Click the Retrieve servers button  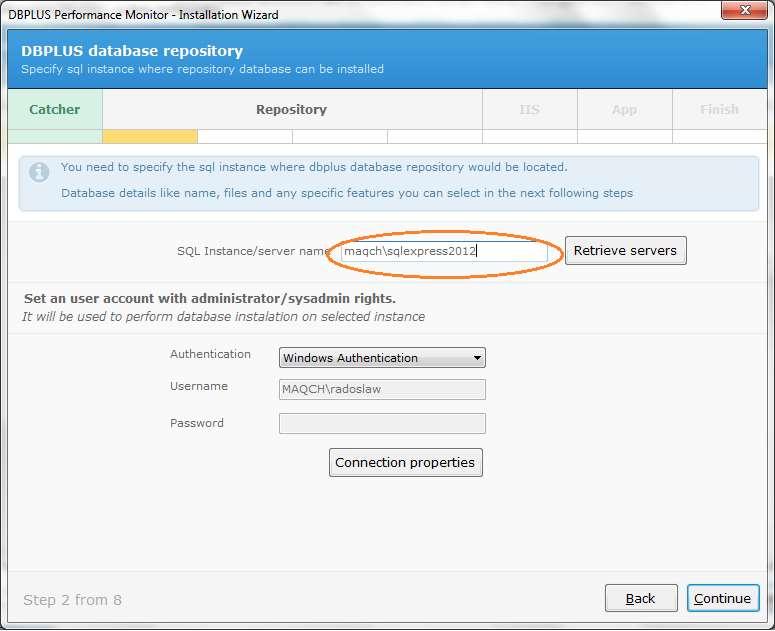625,251
